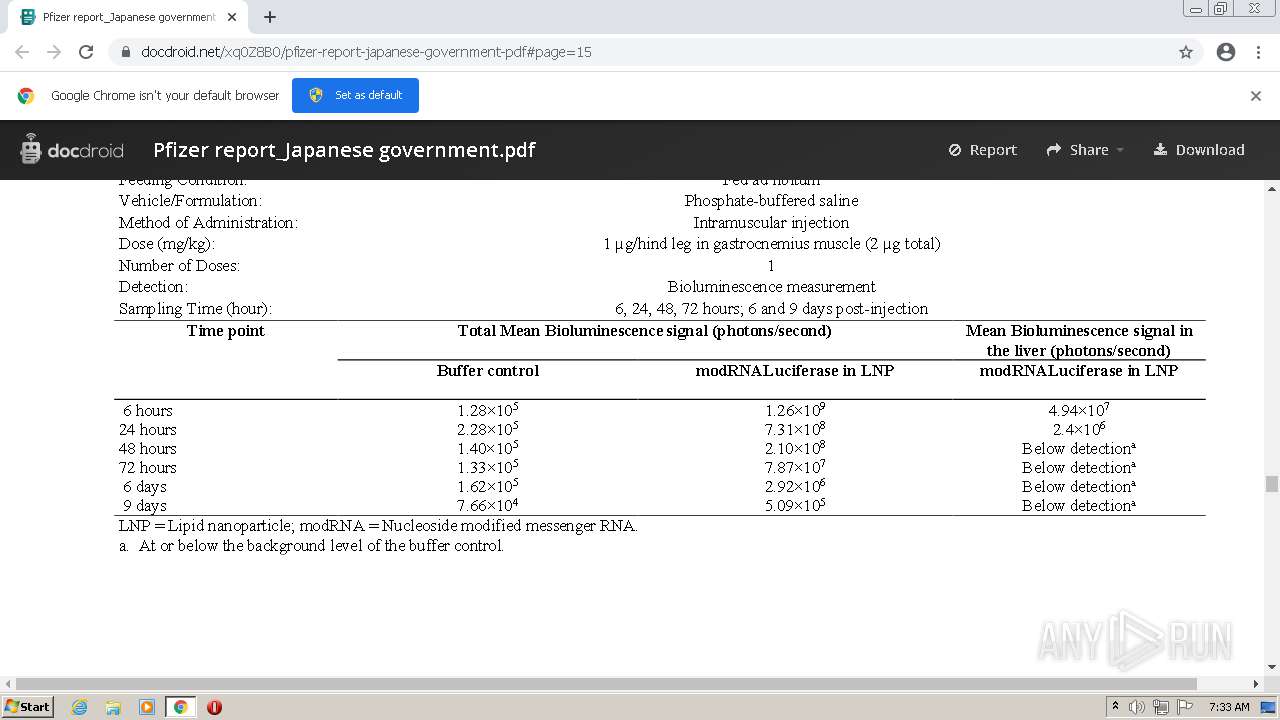Open the media player taskbar icon
1280x720 pixels.
[x=147, y=707]
